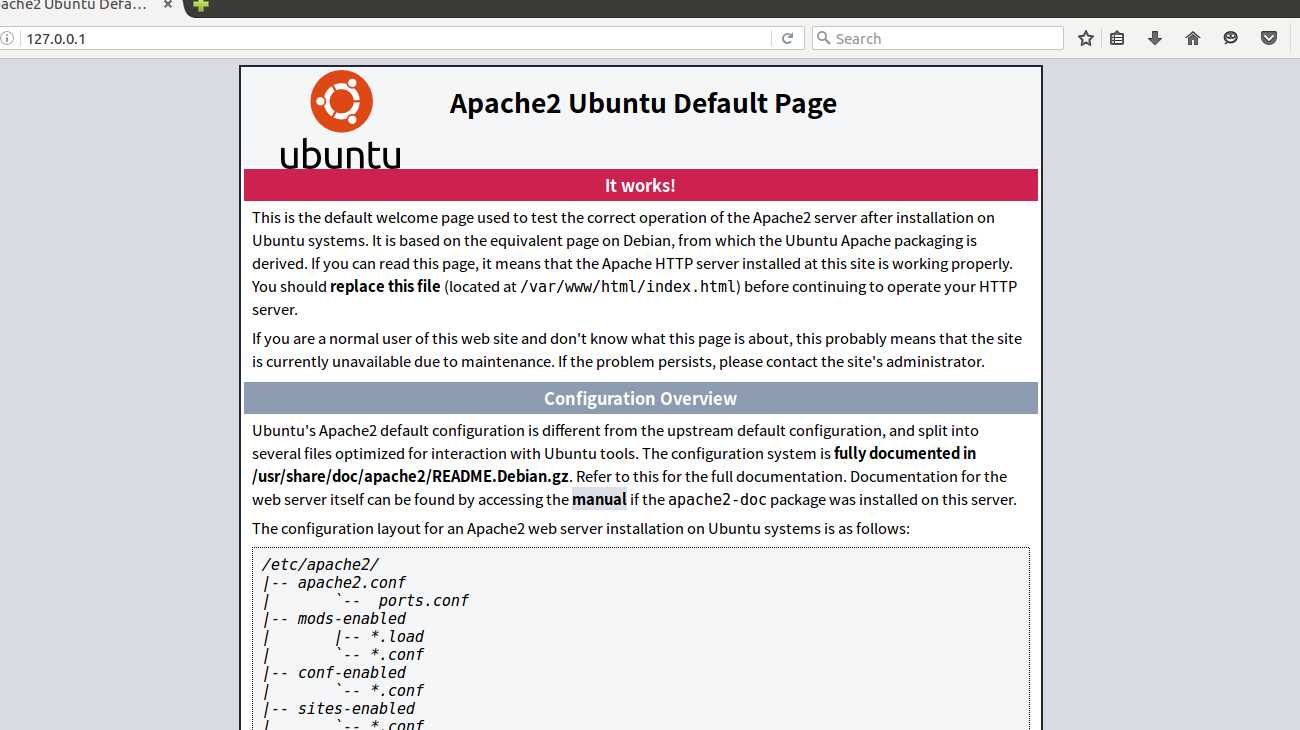Image resolution: width=1300 pixels, height=730 pixels.
Task: Click ports.conf in config tree
Action: (424, 600)
